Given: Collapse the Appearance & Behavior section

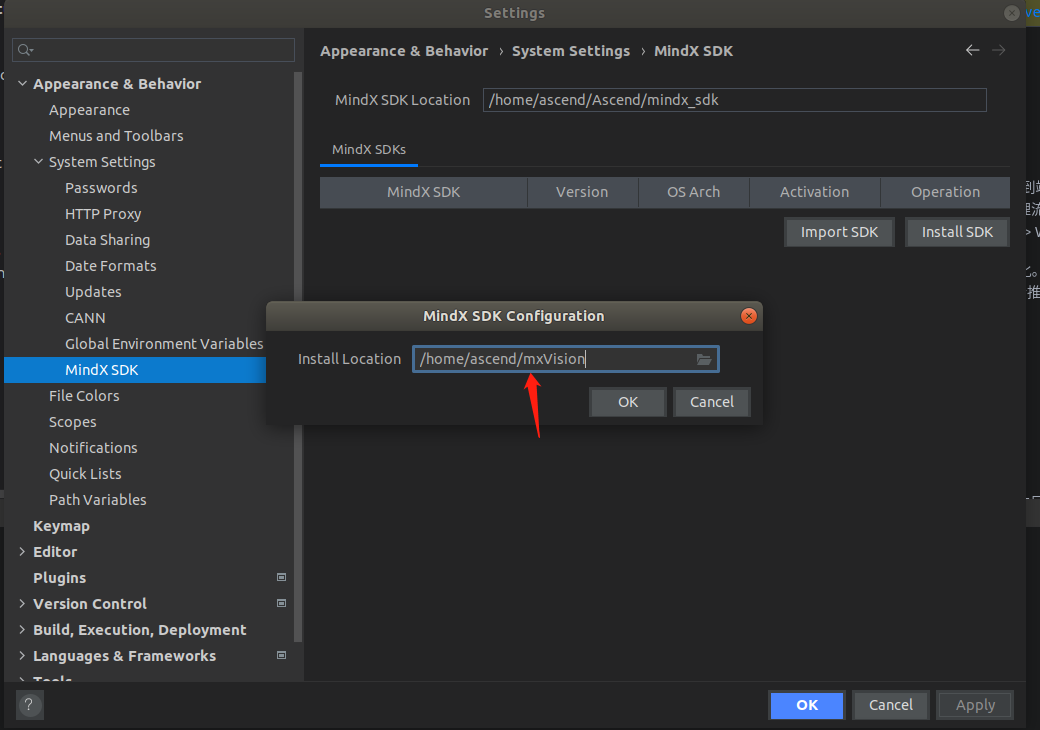Looking at the screenshot, I should pyautogui.click(x=22, y=84).
